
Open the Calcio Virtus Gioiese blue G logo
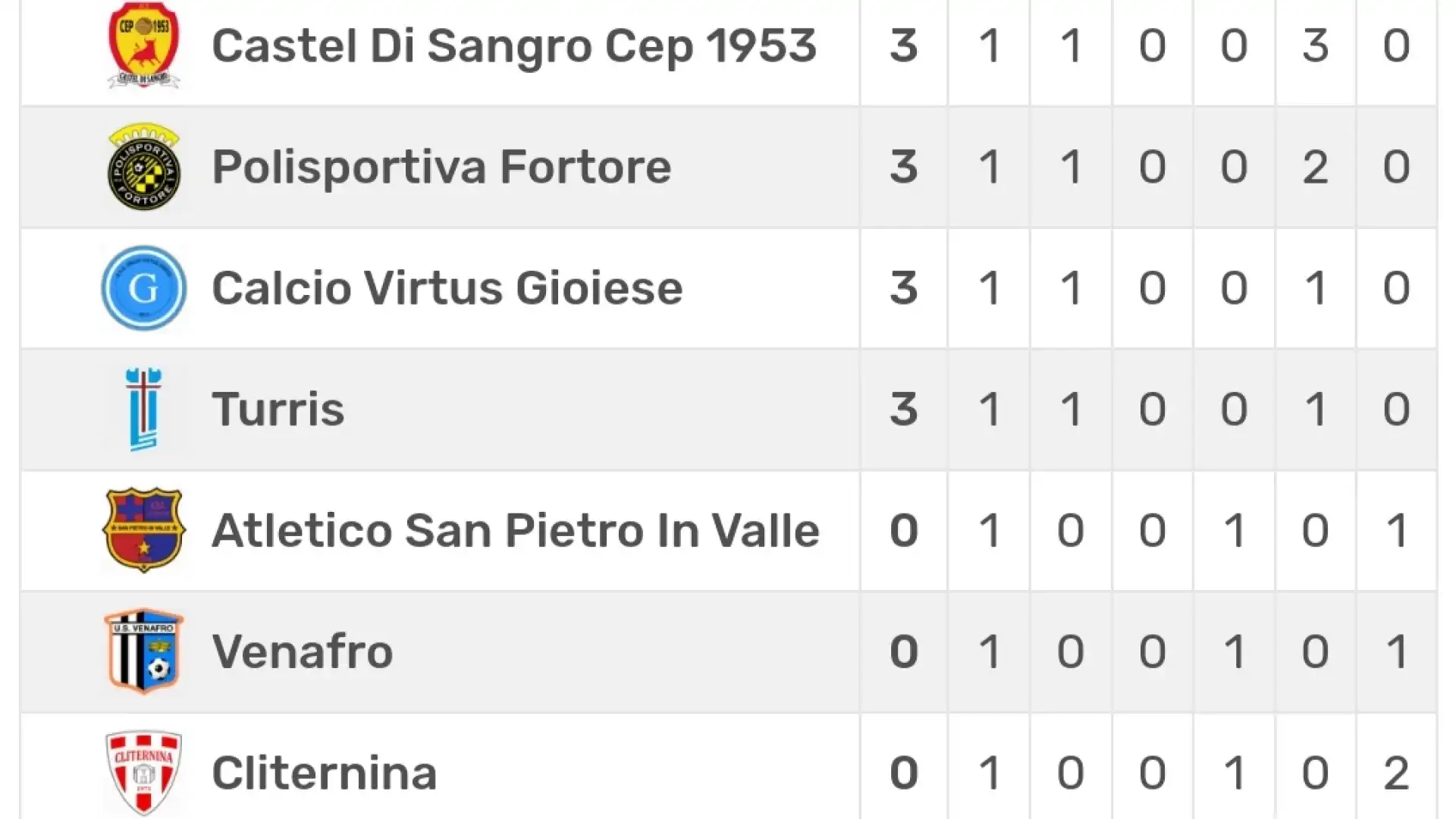144,288
